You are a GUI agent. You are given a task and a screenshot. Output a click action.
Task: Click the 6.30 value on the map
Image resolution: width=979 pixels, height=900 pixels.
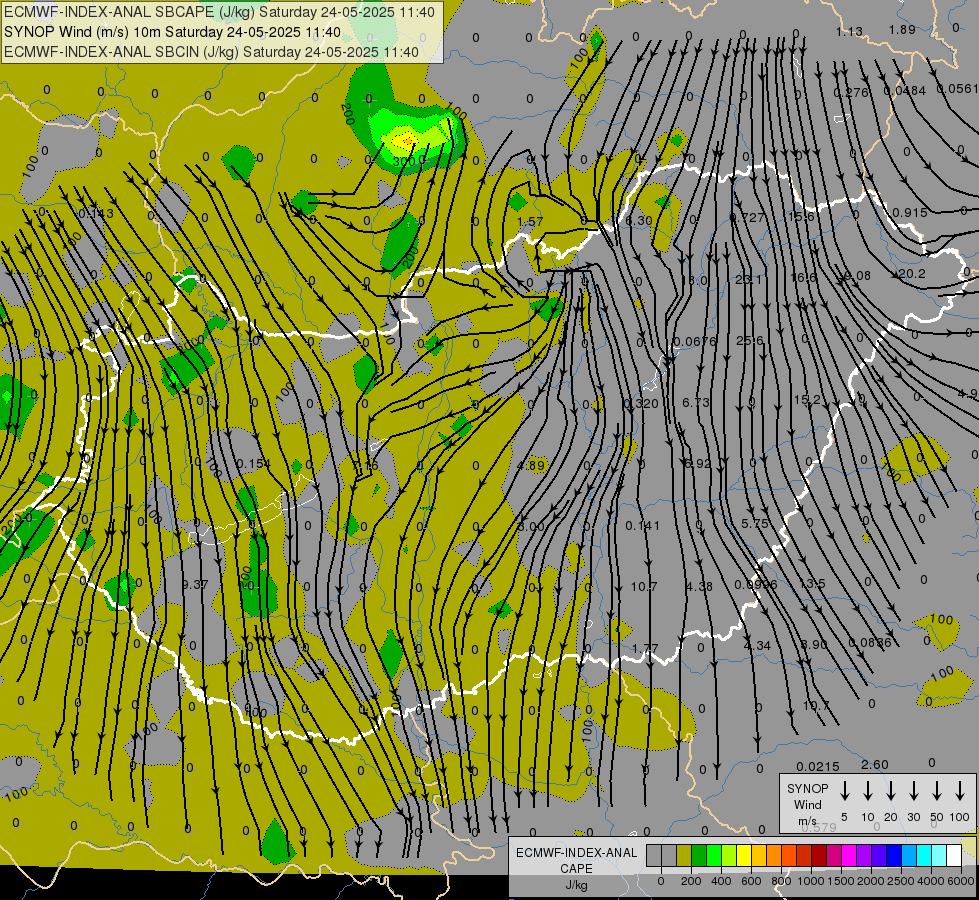tap(639, 220)
